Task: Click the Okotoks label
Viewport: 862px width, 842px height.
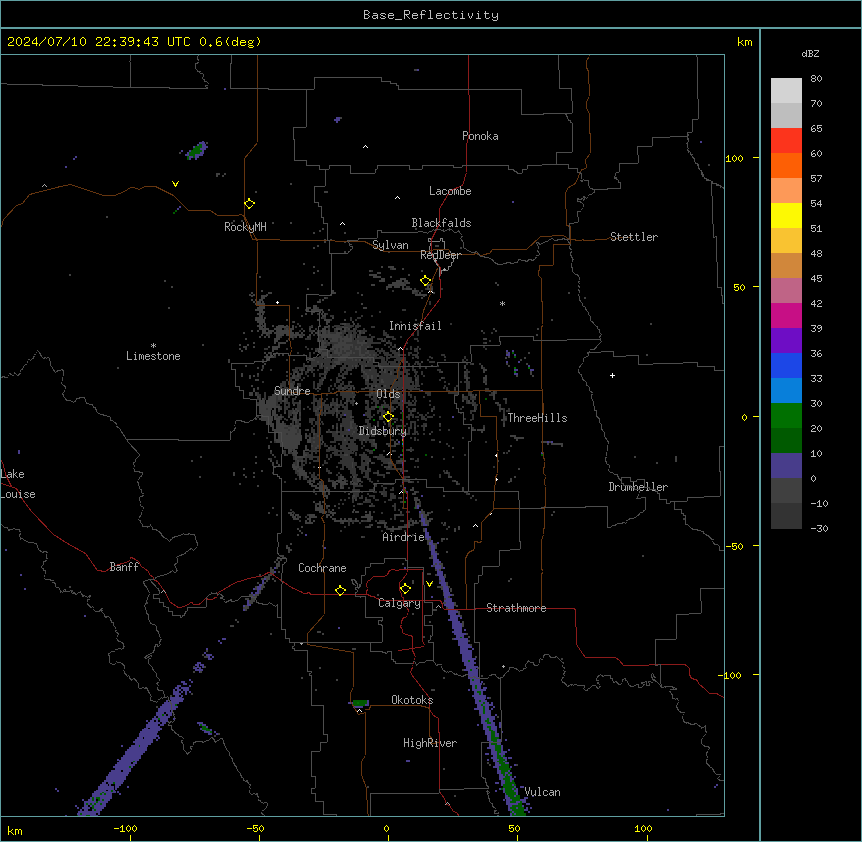Action: (412, 700)
